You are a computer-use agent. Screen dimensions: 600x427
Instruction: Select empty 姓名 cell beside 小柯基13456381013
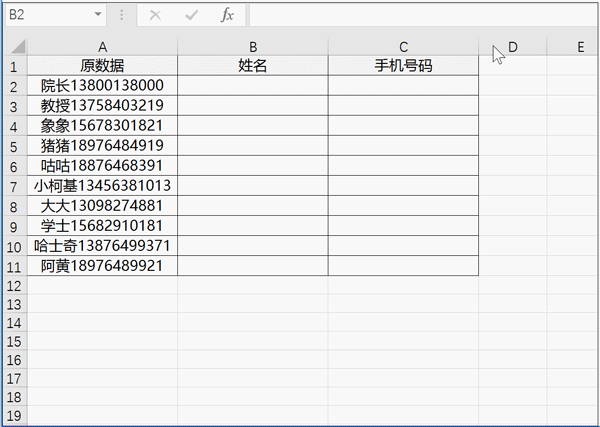pyautogui.click(x=253, y=186)
